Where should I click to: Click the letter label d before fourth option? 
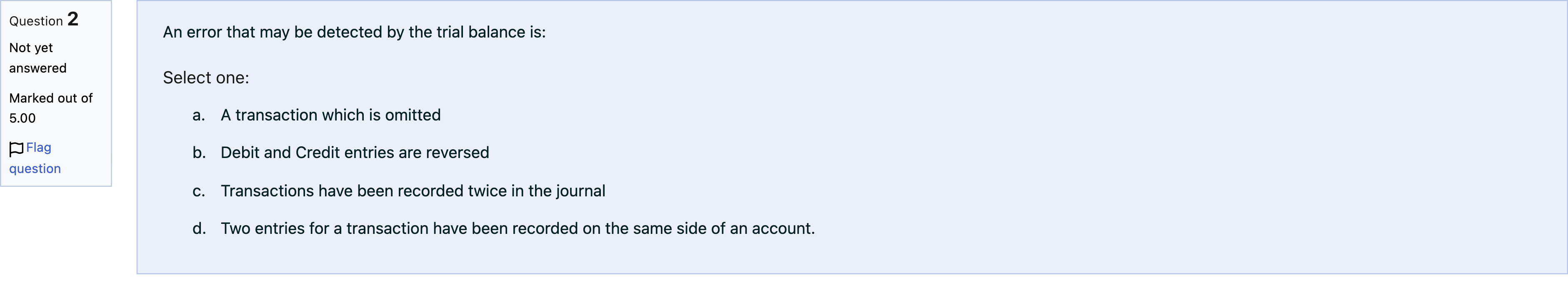[198, 229]
